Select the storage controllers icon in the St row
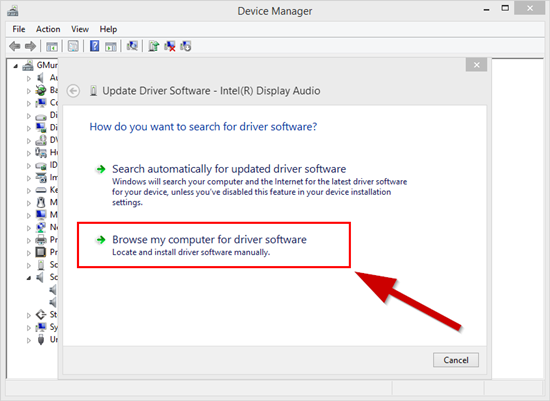Screen dimensions: 550x401 click(41, 315)
